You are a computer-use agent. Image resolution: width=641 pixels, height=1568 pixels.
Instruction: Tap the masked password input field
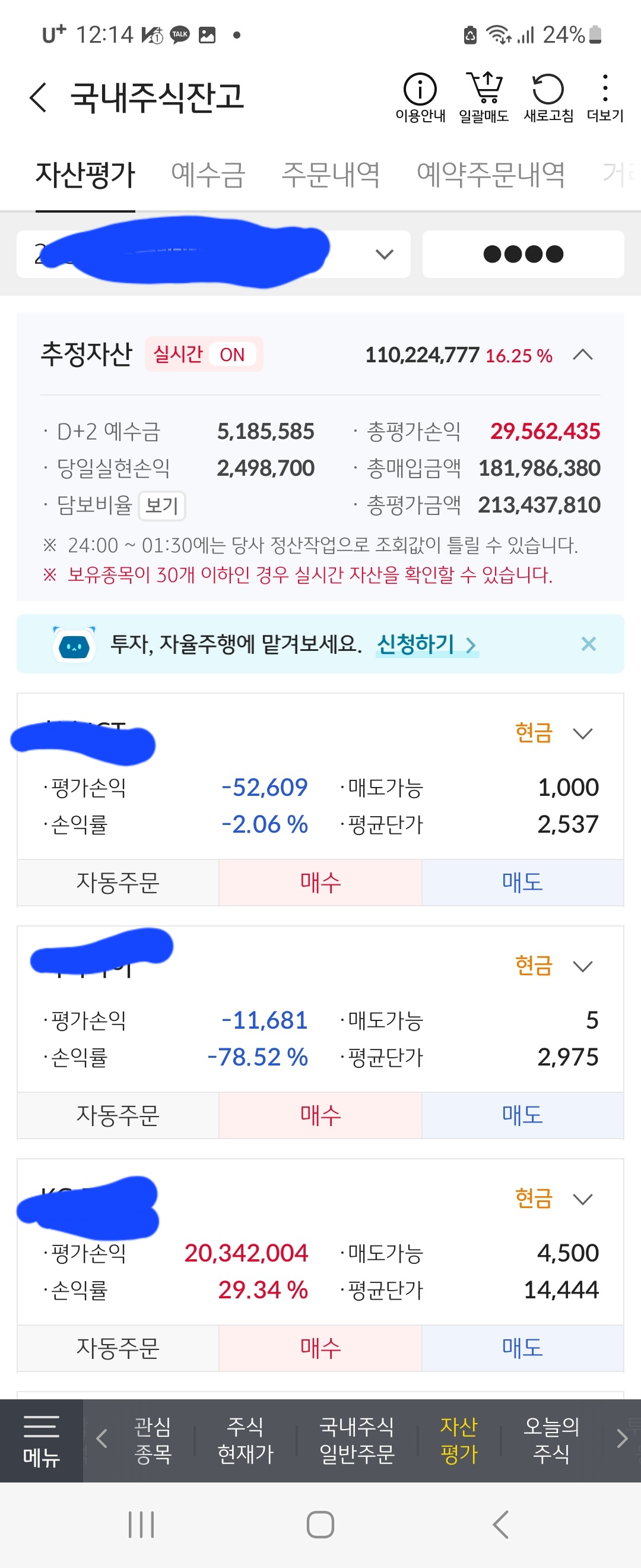[x=523, y=254]
